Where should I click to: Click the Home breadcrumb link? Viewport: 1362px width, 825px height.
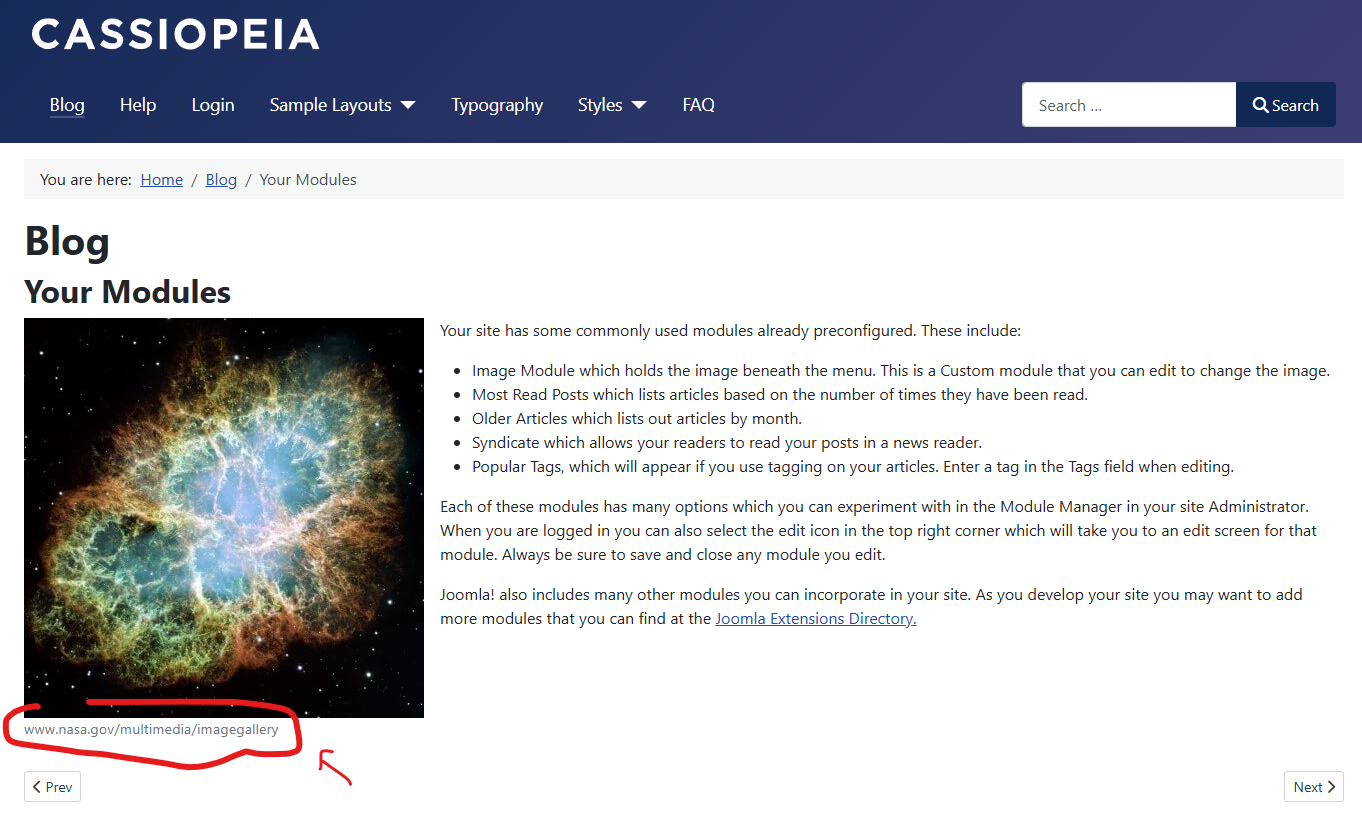[162, 180]
